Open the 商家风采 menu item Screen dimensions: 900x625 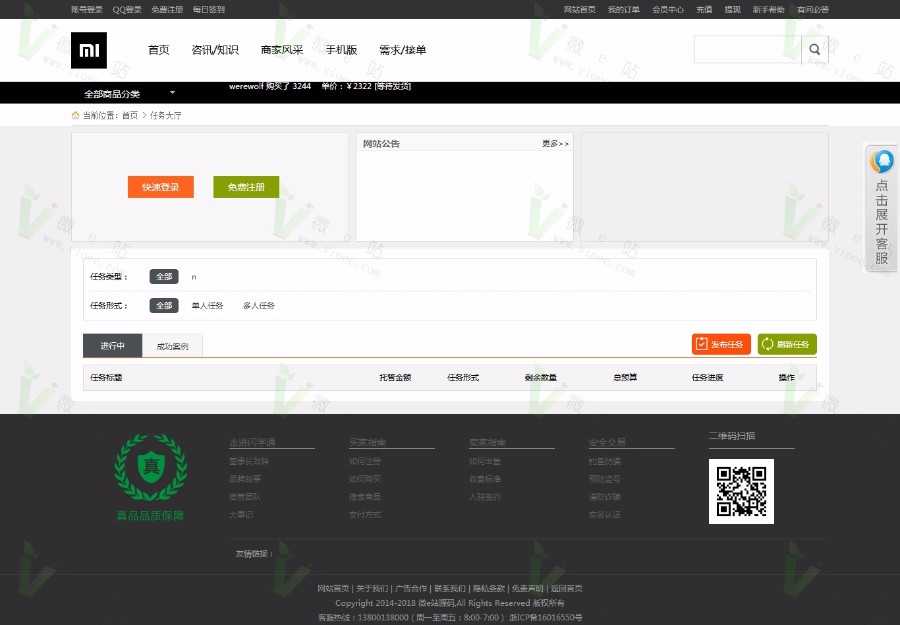click(283, 49)
